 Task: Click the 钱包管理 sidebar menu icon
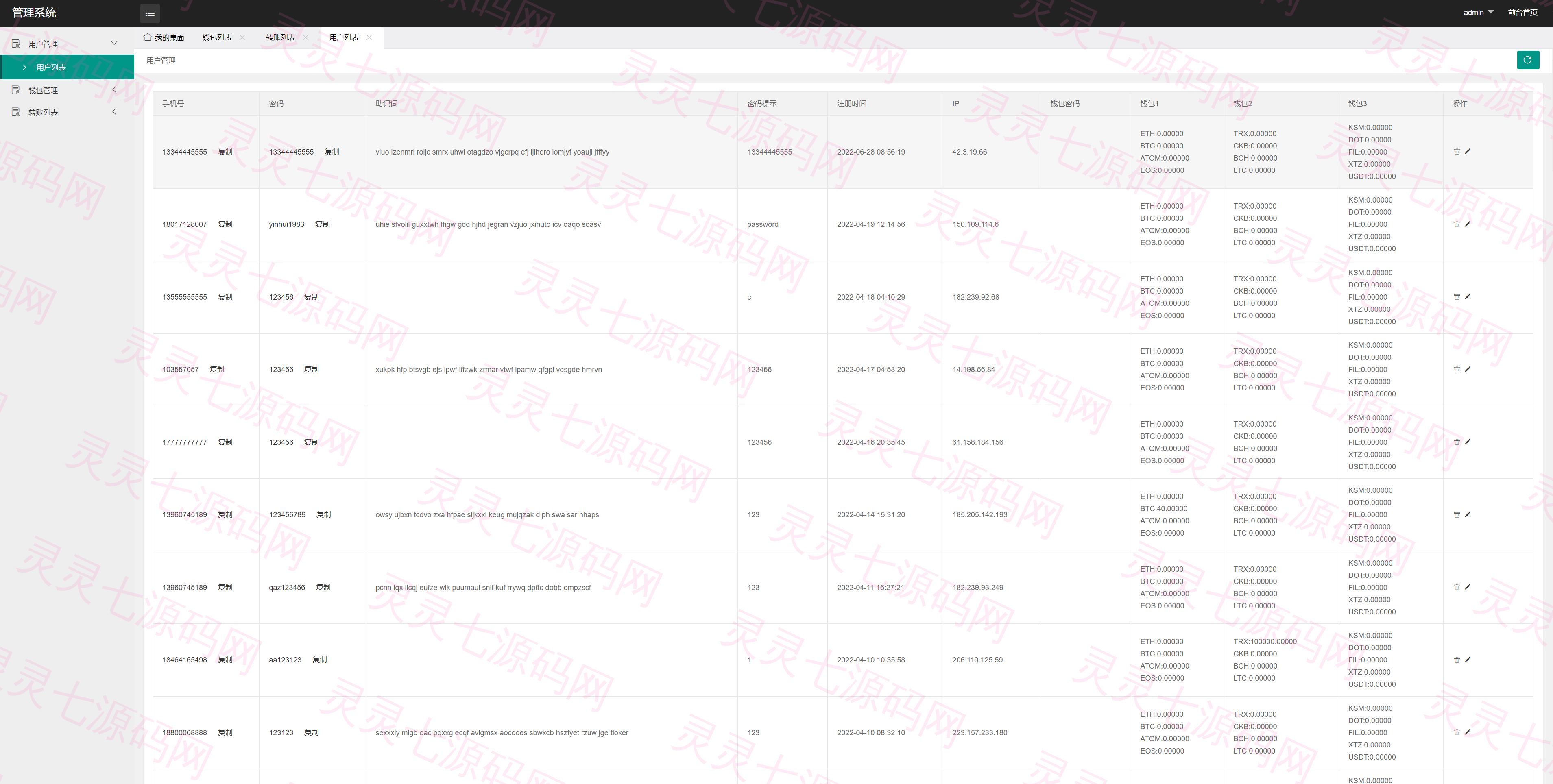coord(16,90)
